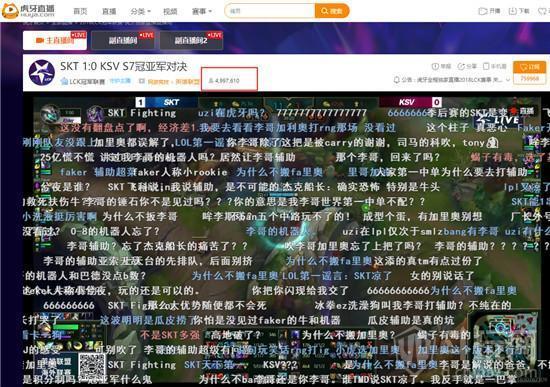Viewport: 550px width, 387px height.
Task: Click the orange 搜索 search button
Action: [332, 11]
